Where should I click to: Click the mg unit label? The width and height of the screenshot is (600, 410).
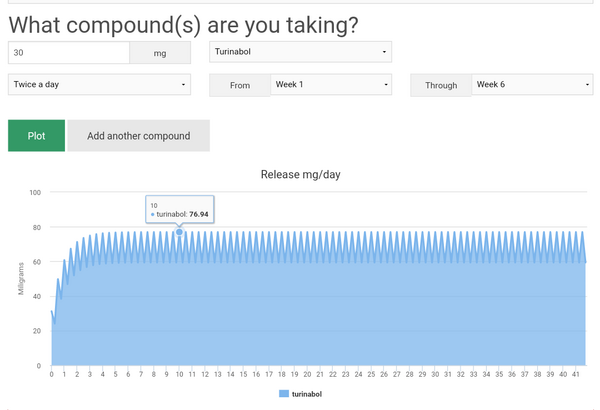[x=160, y=53]
